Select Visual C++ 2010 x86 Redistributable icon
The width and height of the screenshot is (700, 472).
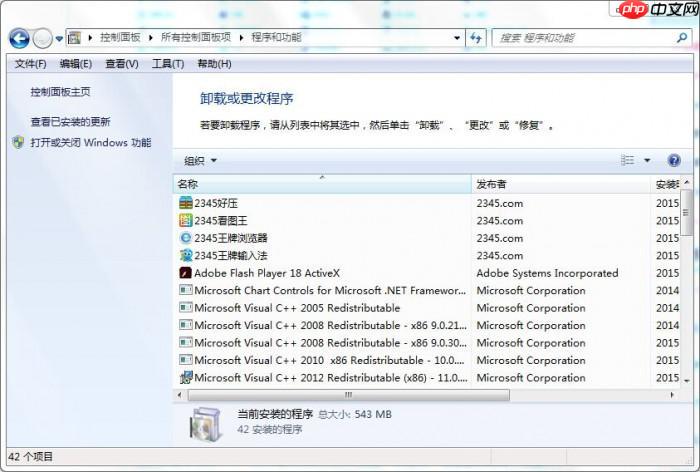[186, 360]
